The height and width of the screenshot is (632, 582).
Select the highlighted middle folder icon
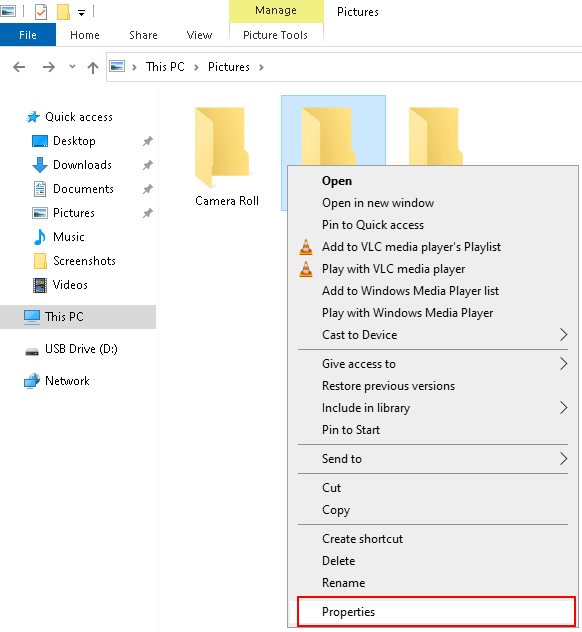[327, 135]
